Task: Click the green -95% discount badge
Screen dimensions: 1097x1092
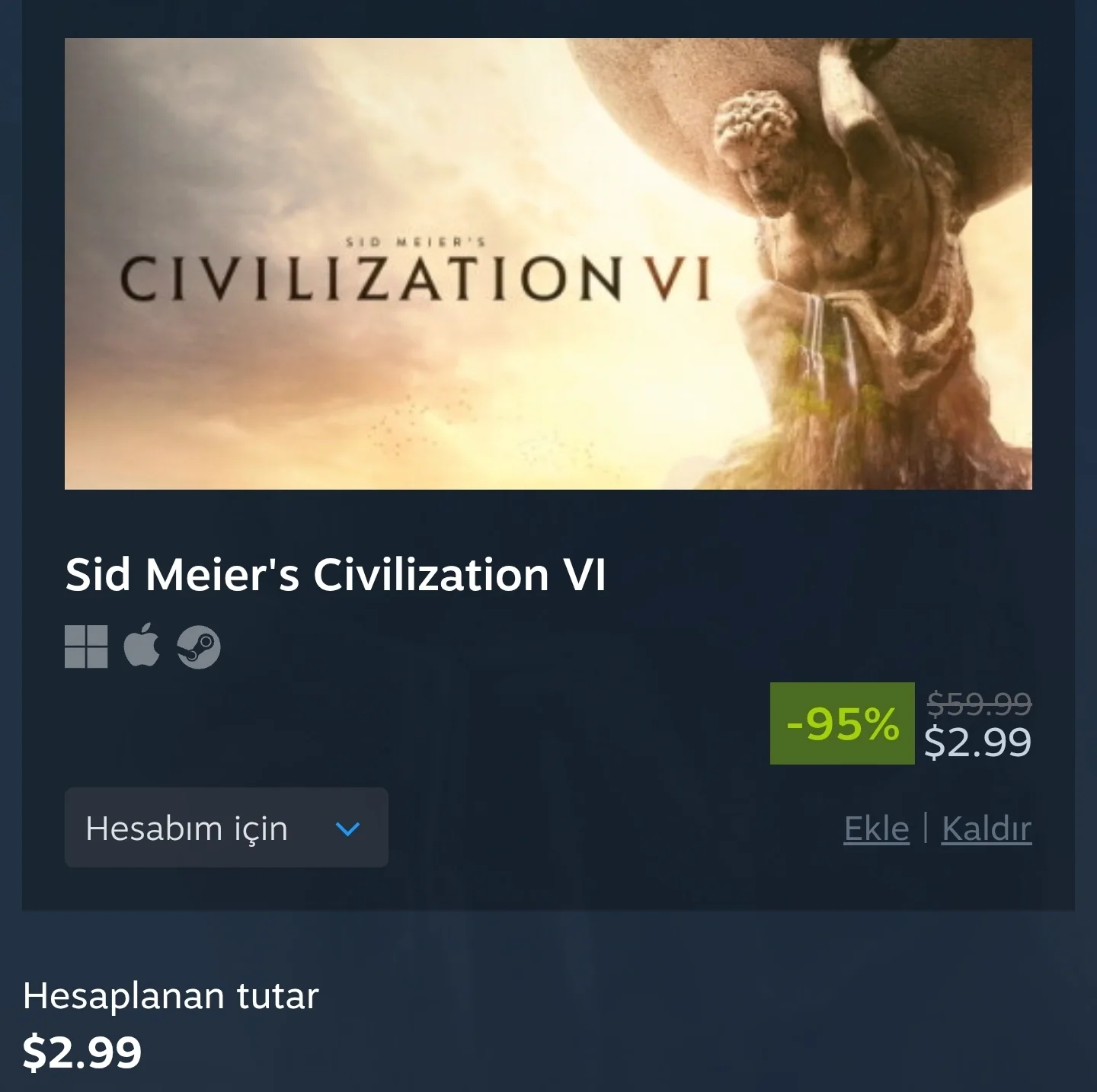Action: click(842, 723)
